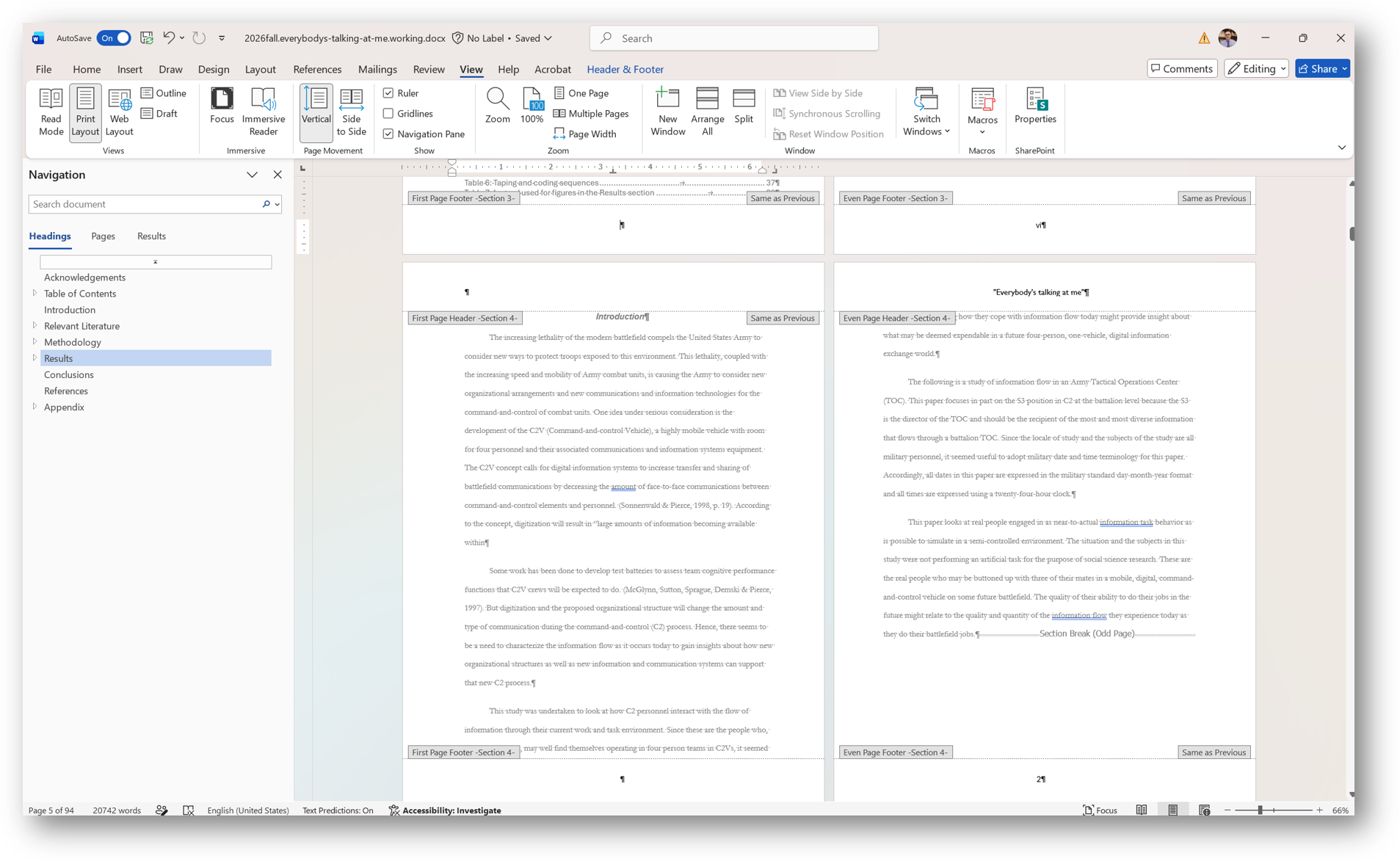Click the spelling proofing status icon
This screenshot has height=861, width=1400.
(189, 810)
